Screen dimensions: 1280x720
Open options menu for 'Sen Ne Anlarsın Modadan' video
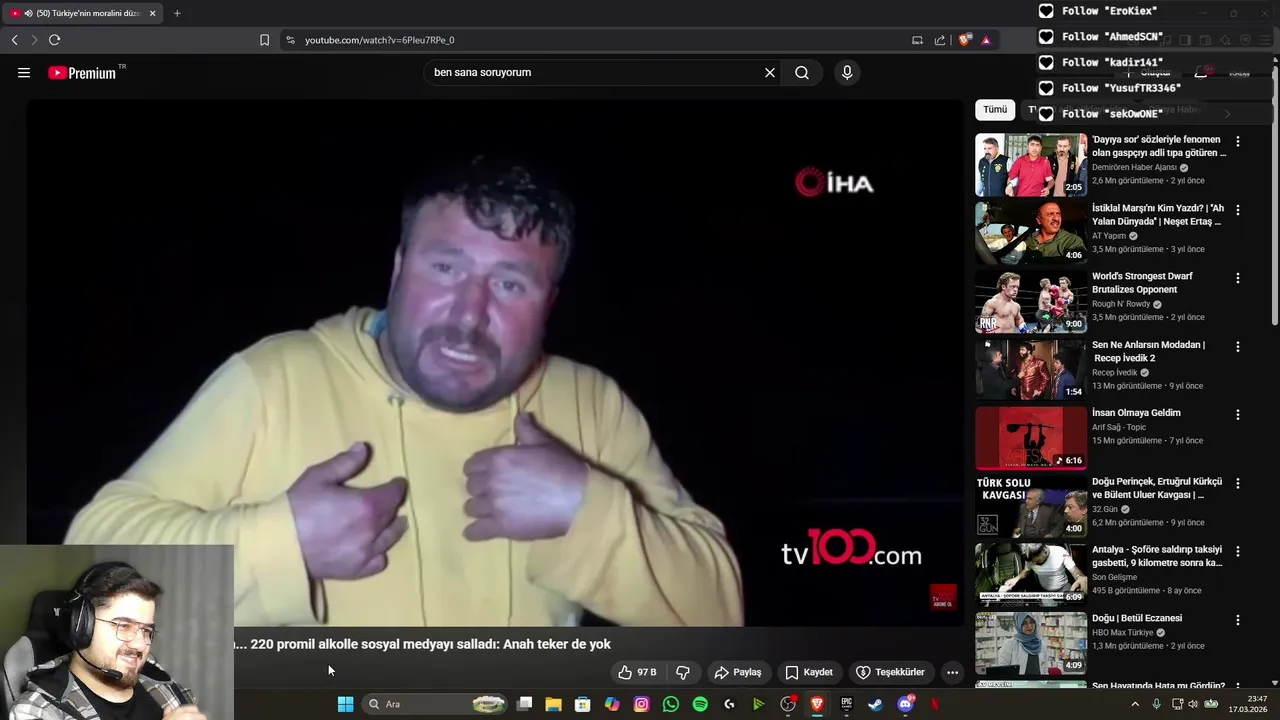(x=1238, y=347)
